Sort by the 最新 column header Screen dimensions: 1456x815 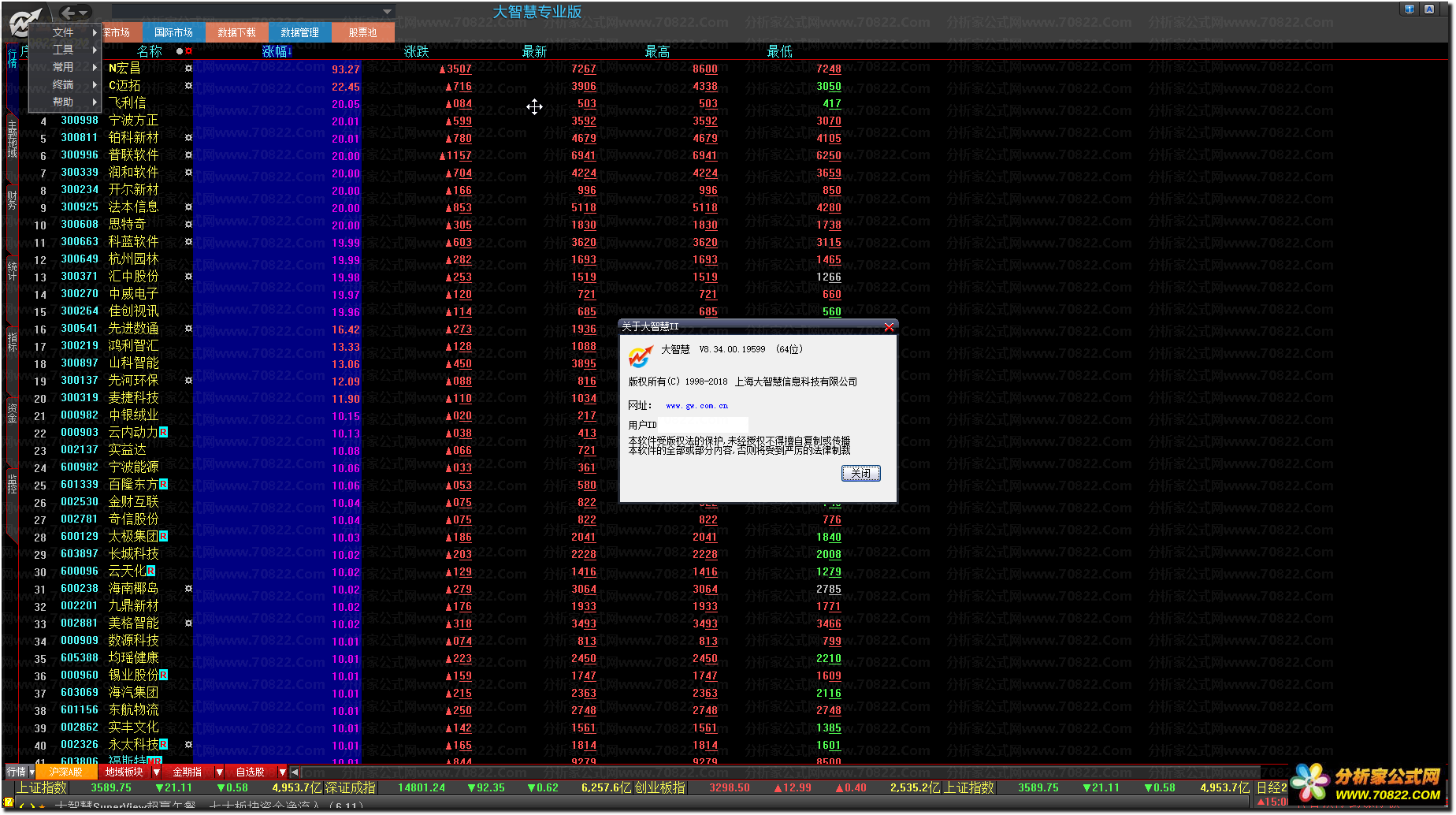tap(534, 51)
